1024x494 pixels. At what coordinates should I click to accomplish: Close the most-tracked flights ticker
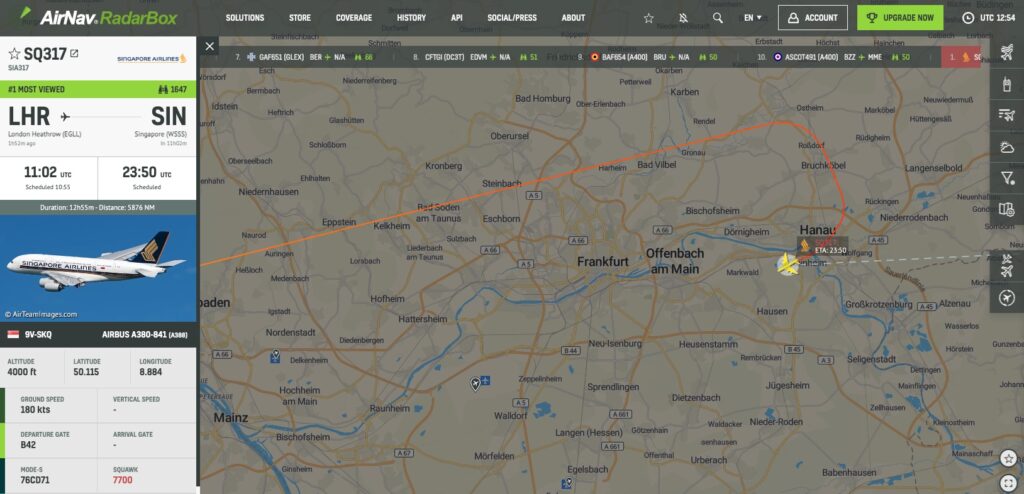point(209,46)
